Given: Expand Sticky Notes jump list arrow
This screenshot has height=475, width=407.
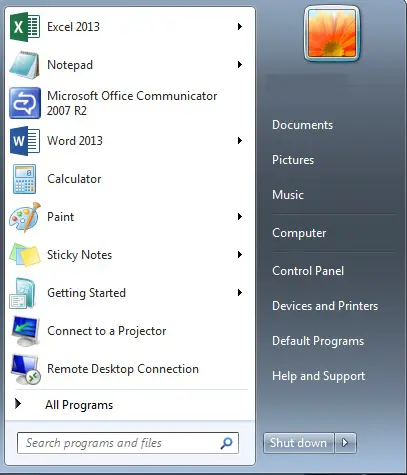Looking at the screenshot, I should click(x=240, y=255).
